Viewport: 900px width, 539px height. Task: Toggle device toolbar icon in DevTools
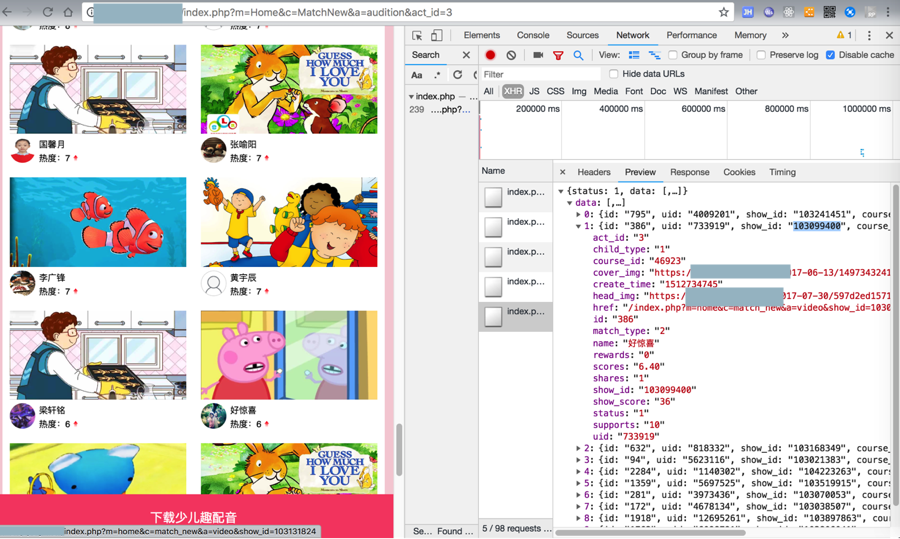[437, 36]
